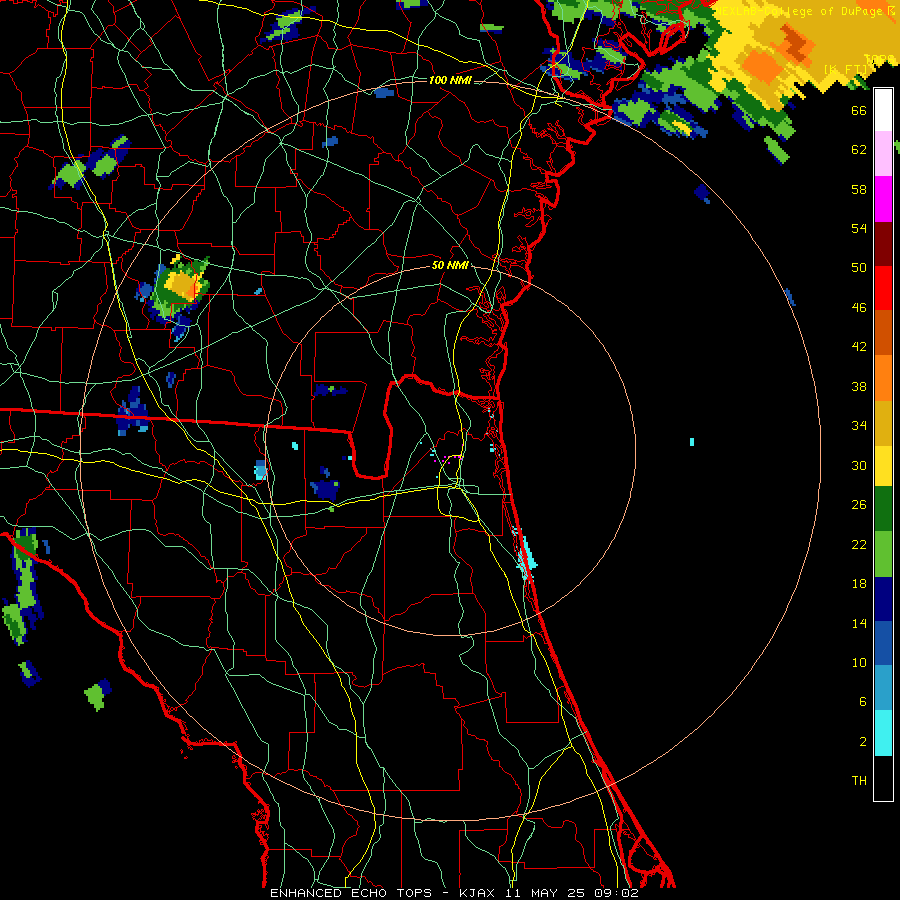This screenshot has width=900, height=900.
Task: Select the dark green legend swatch
Action: [x=883, y=509]
